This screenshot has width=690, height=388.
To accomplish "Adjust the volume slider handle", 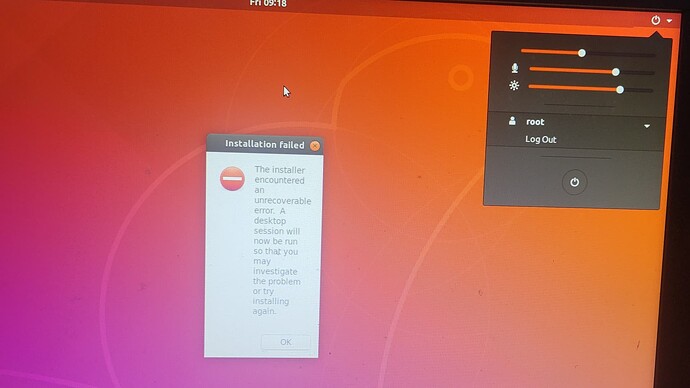I will point(582,53).
